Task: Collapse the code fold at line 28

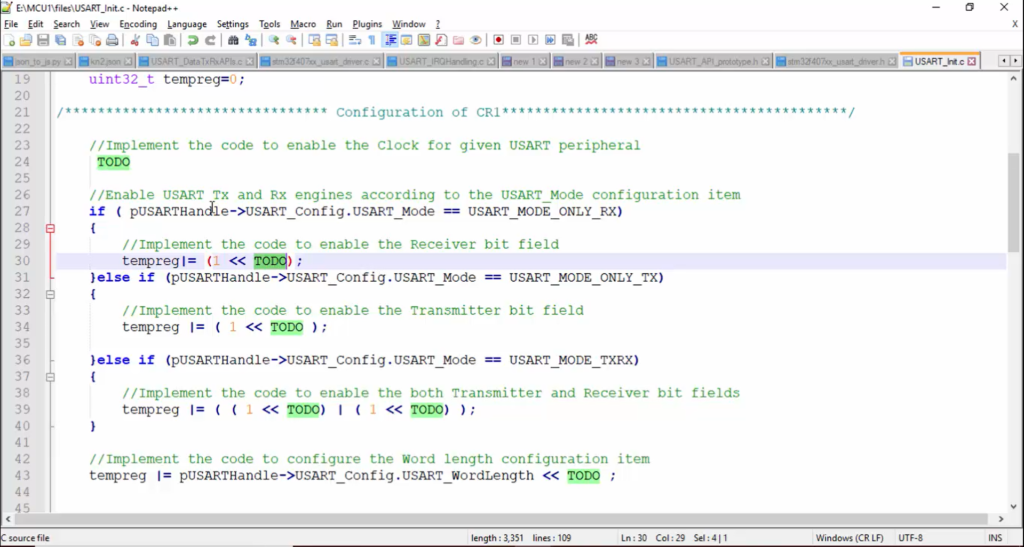Action: [50, 228]
